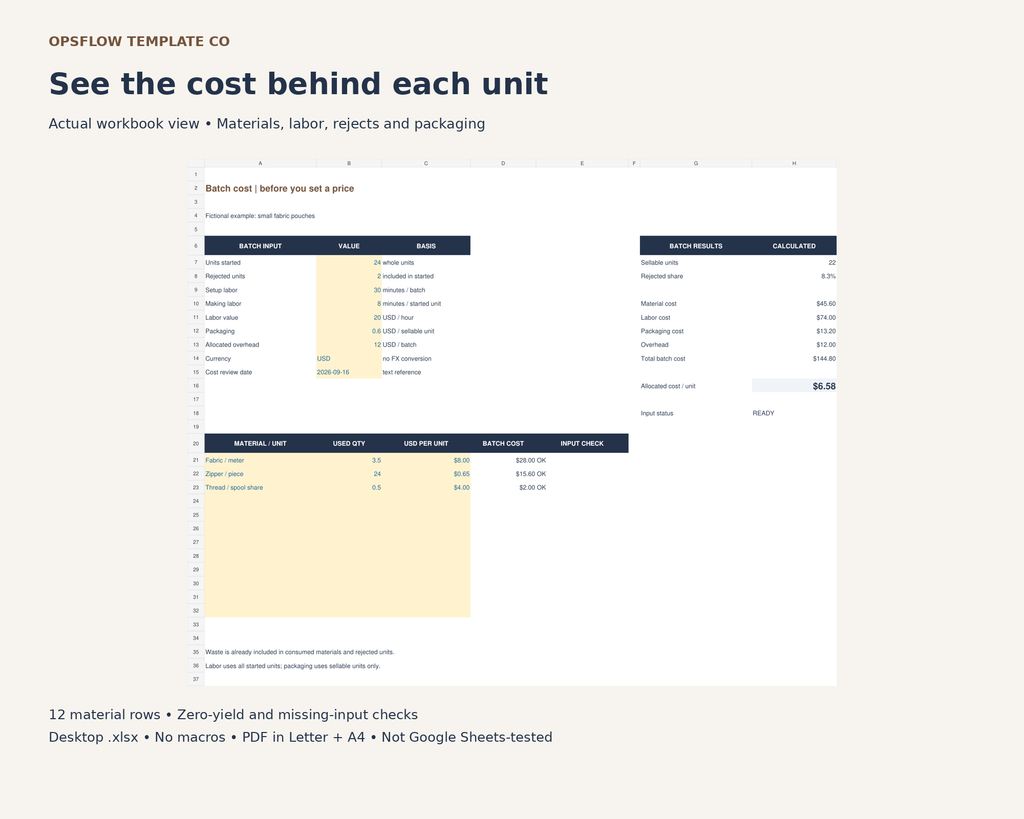
Task: Click the BASIS header cell
Action: pyautogui.click(x=426, y=246)
